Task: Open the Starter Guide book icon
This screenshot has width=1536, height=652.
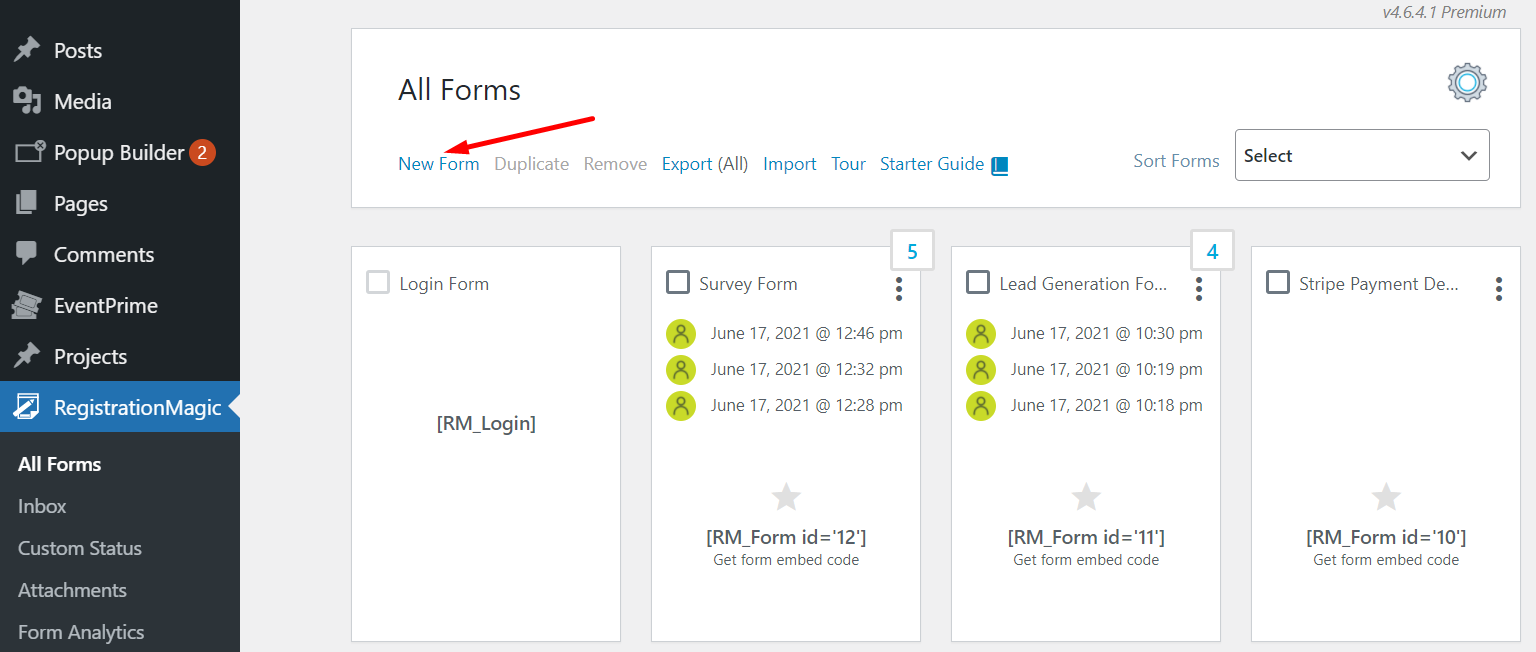Action: [x=998, y=164]
